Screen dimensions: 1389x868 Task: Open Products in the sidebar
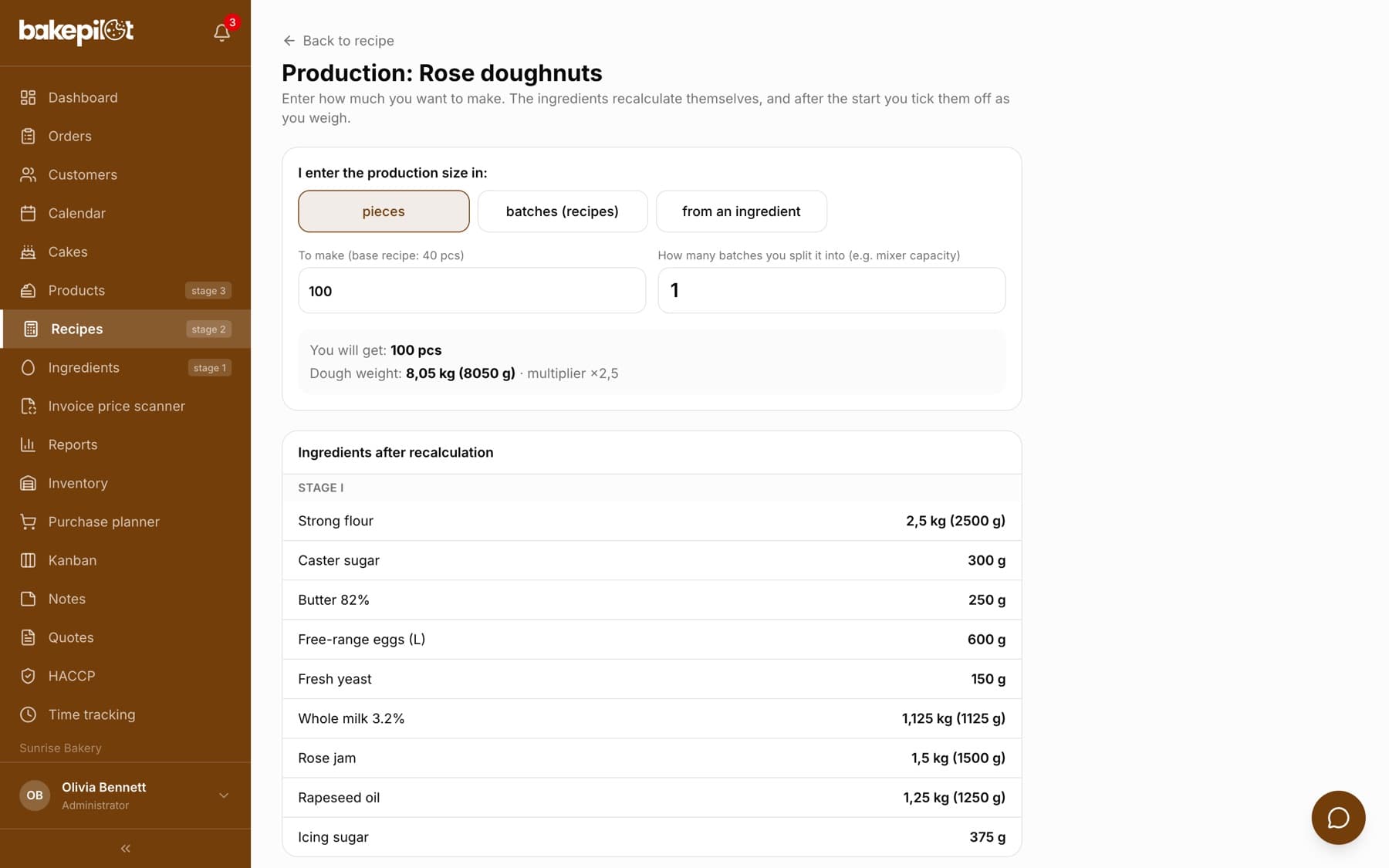pos(125,290)
